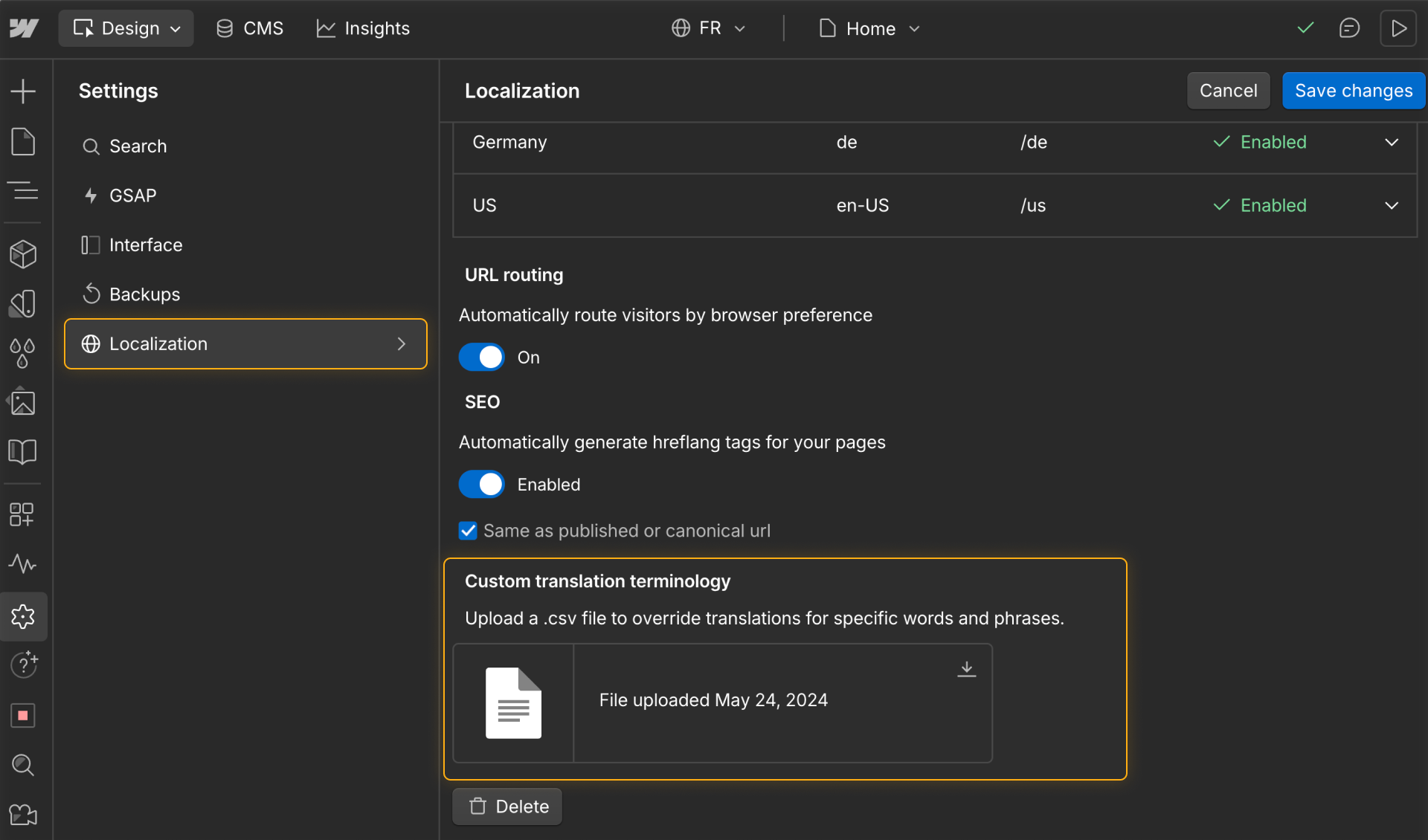Click Save changes
Screen dimensions: 1428x840
pyautogui.click(x=1354, y=90)
